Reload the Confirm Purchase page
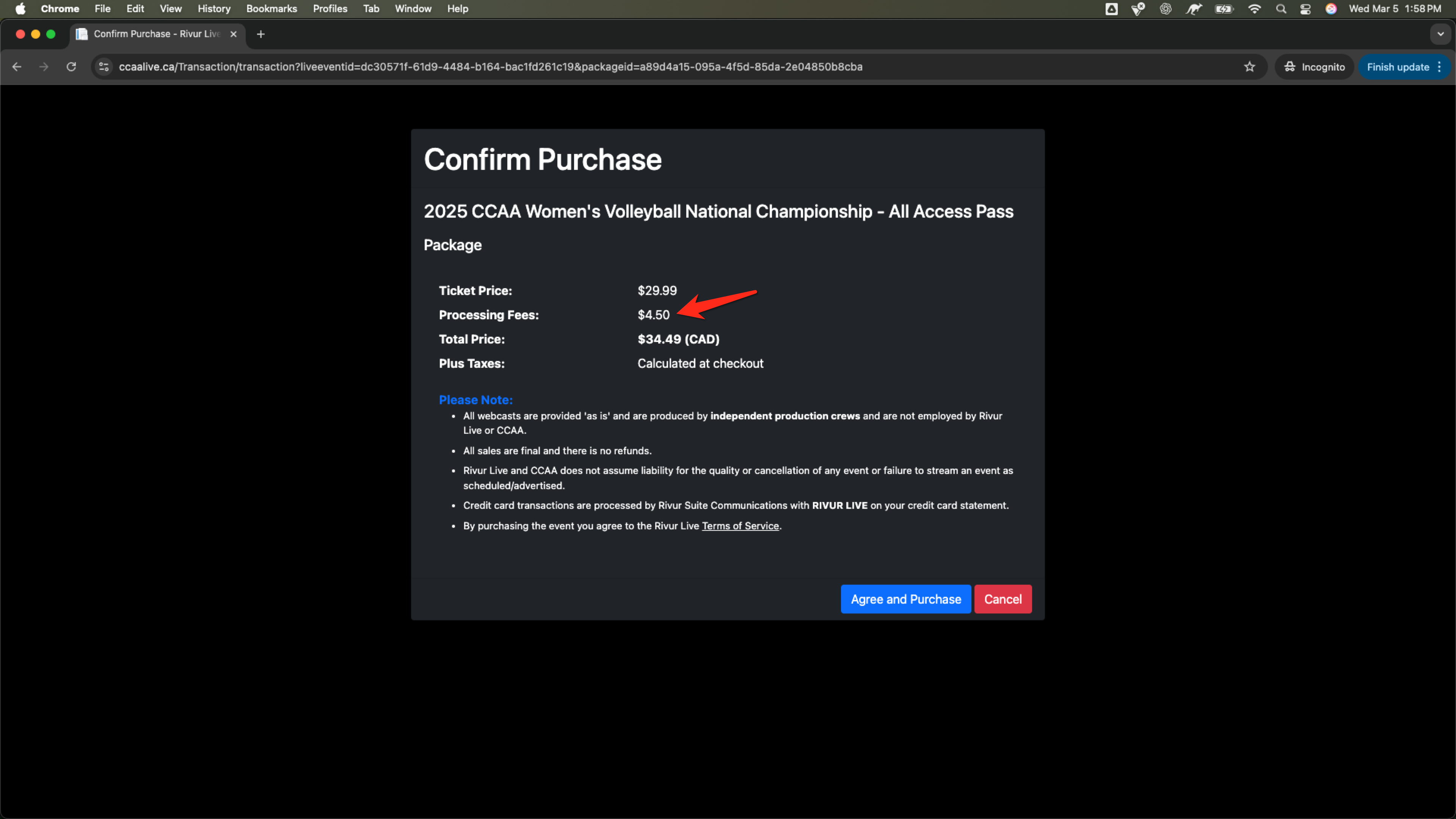Image resolution: width=1456 pixels, height=819 pixels. pyautogui.click(x=71, y=67)
